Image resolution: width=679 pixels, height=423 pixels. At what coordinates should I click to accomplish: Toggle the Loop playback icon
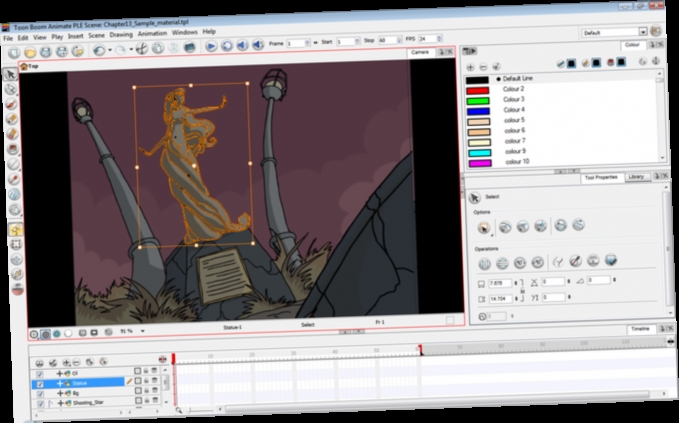click(x=226, y=45)
